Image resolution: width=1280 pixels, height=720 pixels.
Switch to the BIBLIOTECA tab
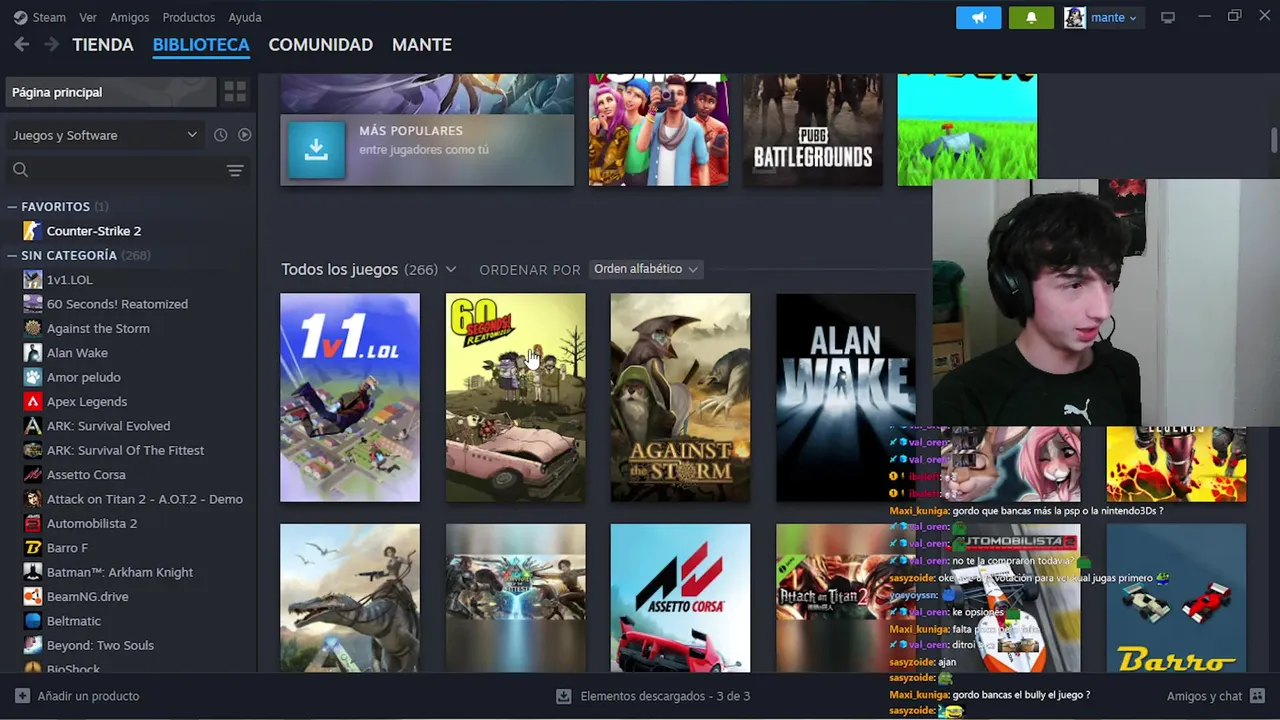[x=201, y=45]
